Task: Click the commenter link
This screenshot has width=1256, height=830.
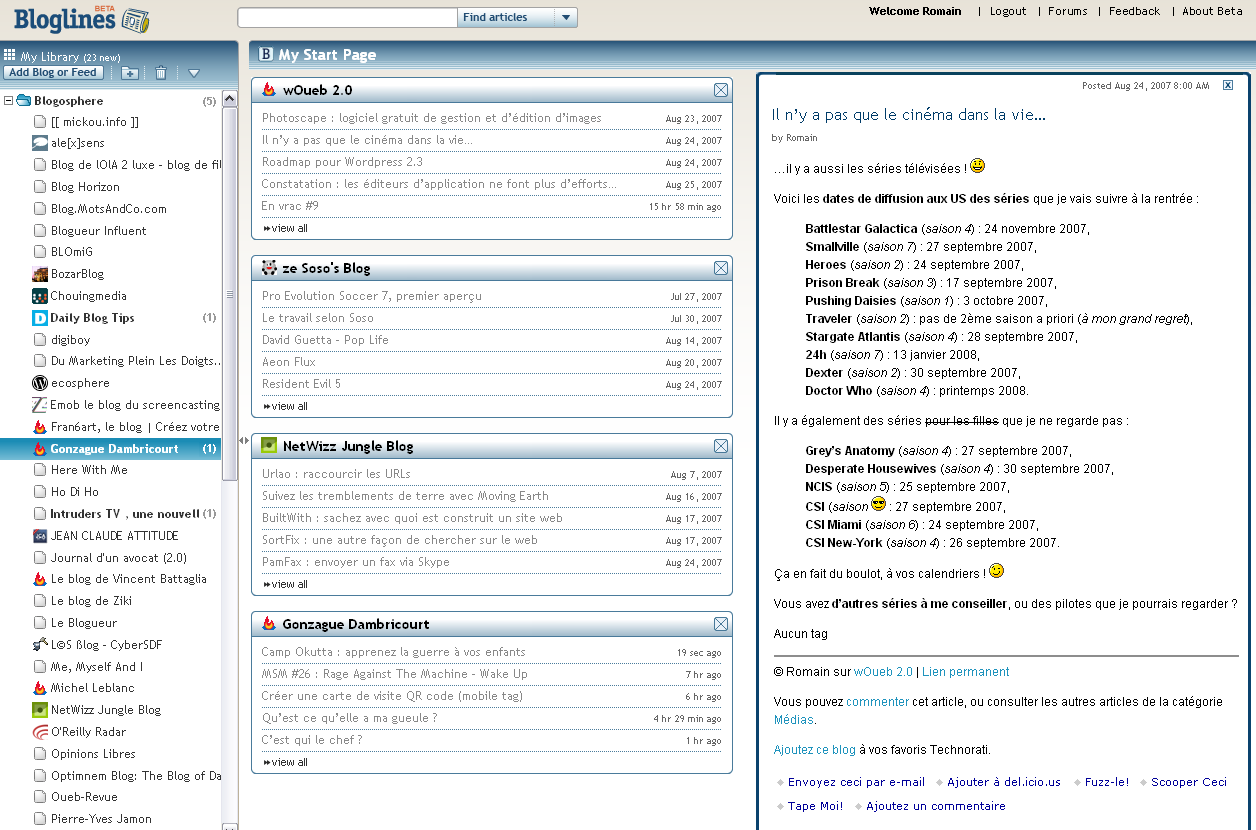Action: 878,702
